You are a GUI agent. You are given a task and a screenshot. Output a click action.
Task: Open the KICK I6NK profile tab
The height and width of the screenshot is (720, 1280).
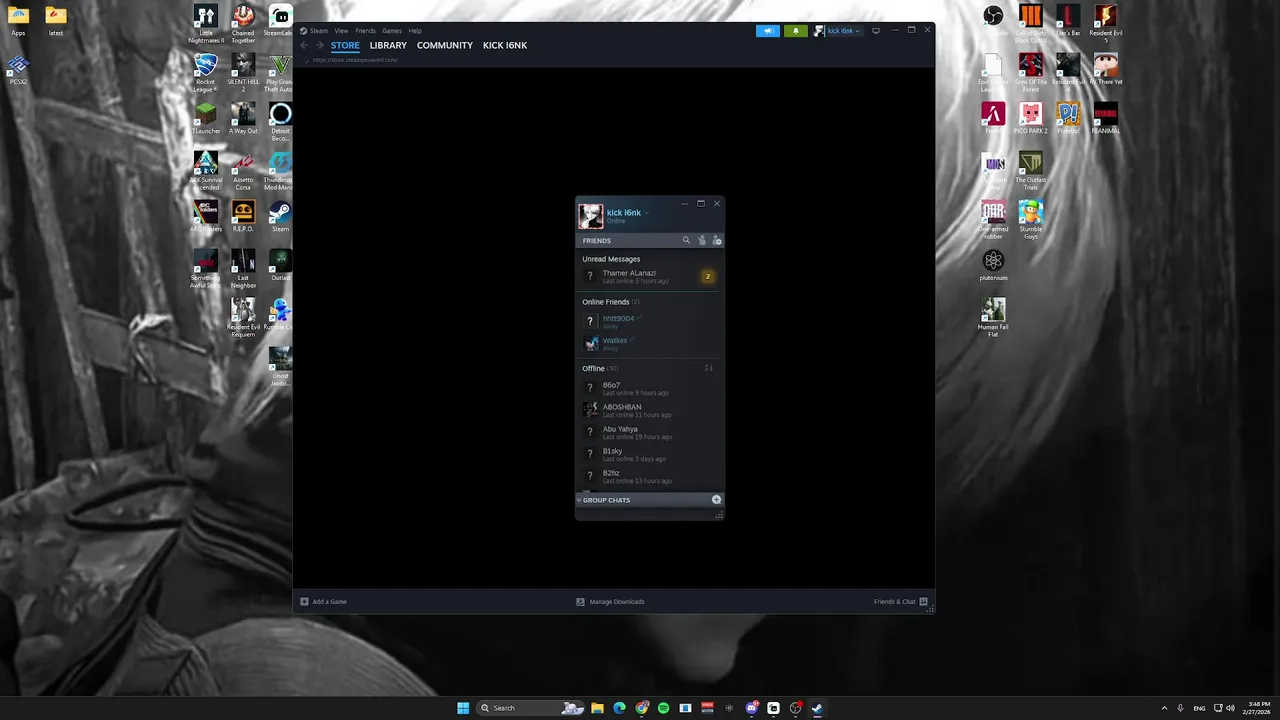(x=505, y=45)
